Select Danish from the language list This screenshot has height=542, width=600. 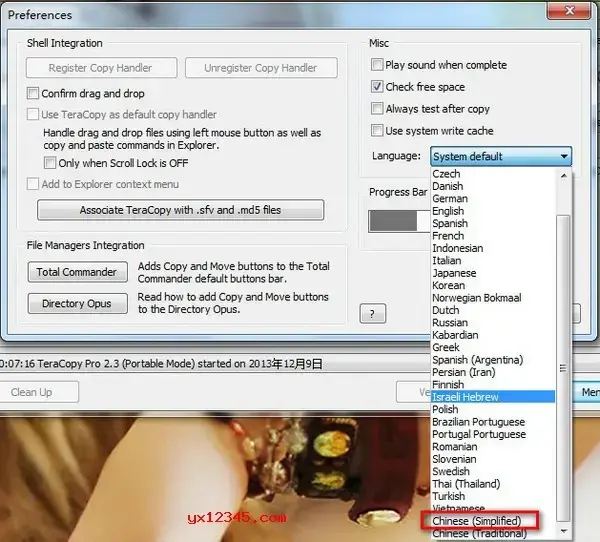pos(493,186)
